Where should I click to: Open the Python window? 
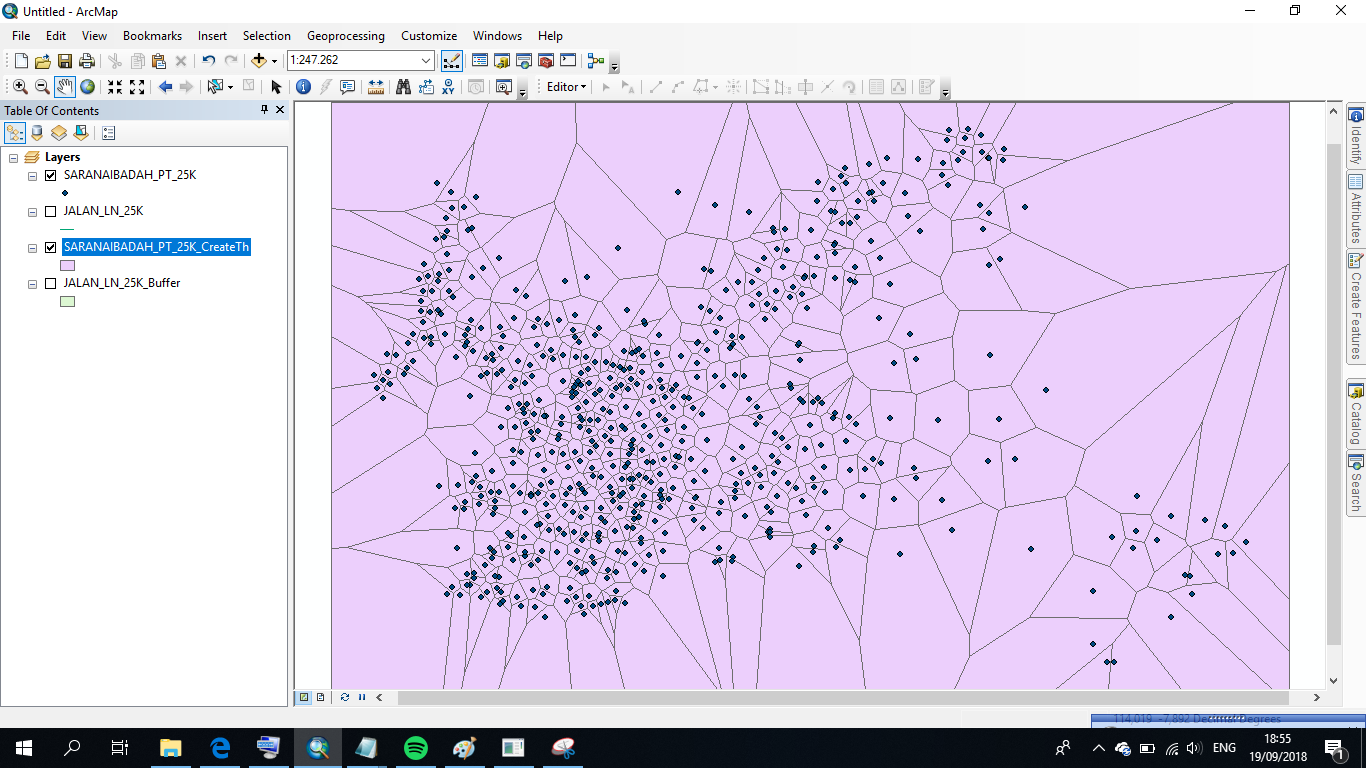[x=567, y=60]
